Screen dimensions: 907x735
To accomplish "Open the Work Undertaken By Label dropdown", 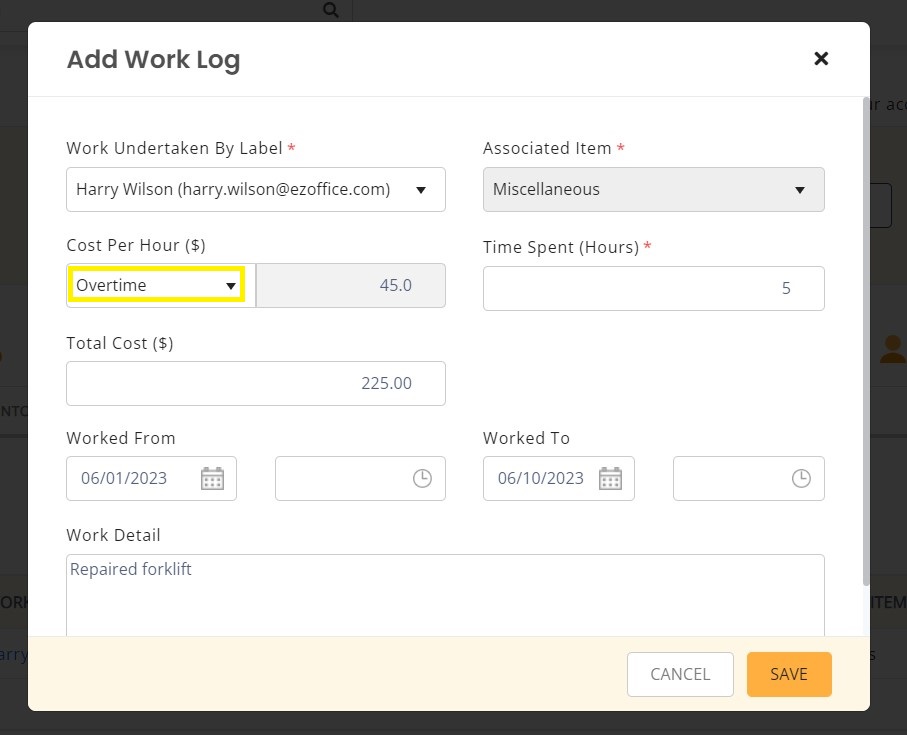I will click(255, 189).
